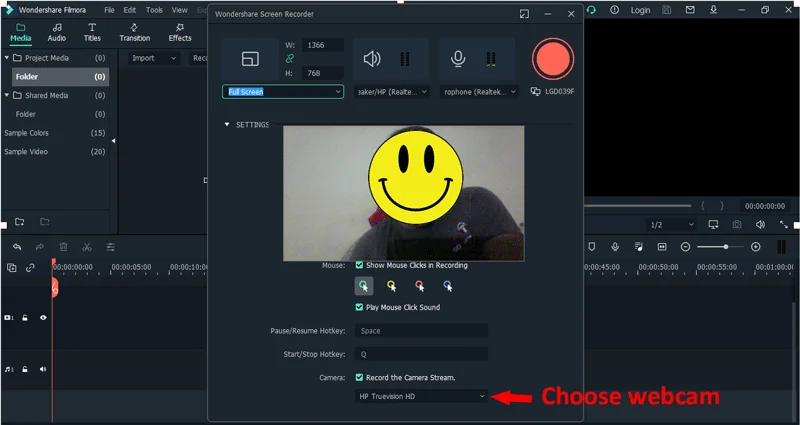This screenshot has height=425, width=800.
Task: Click the microphone icon in Screen Recorder
Action: click(x=458, y=59)
